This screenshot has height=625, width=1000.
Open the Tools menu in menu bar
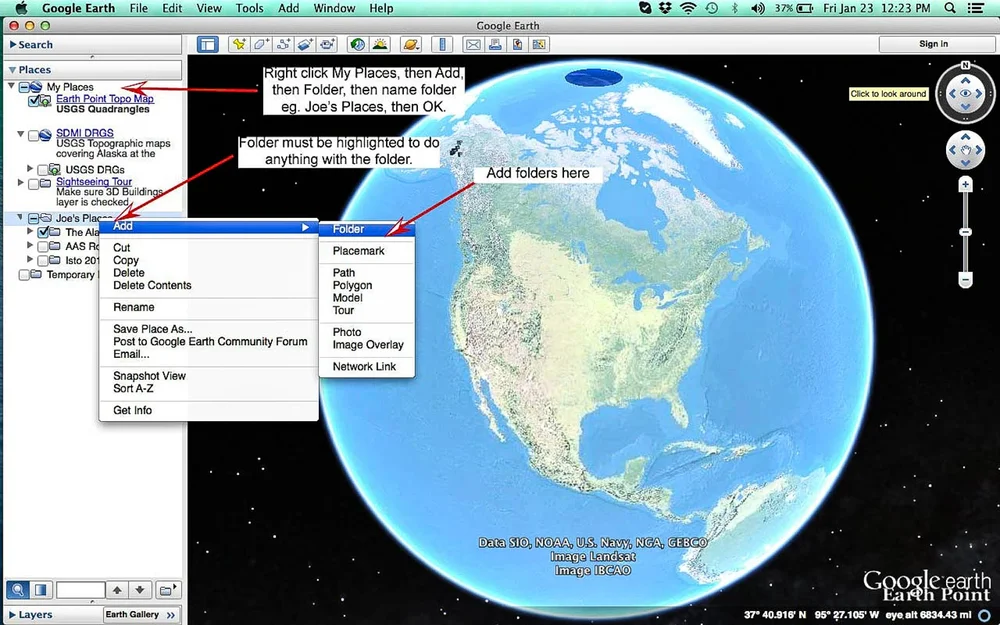tap(249, 8)
